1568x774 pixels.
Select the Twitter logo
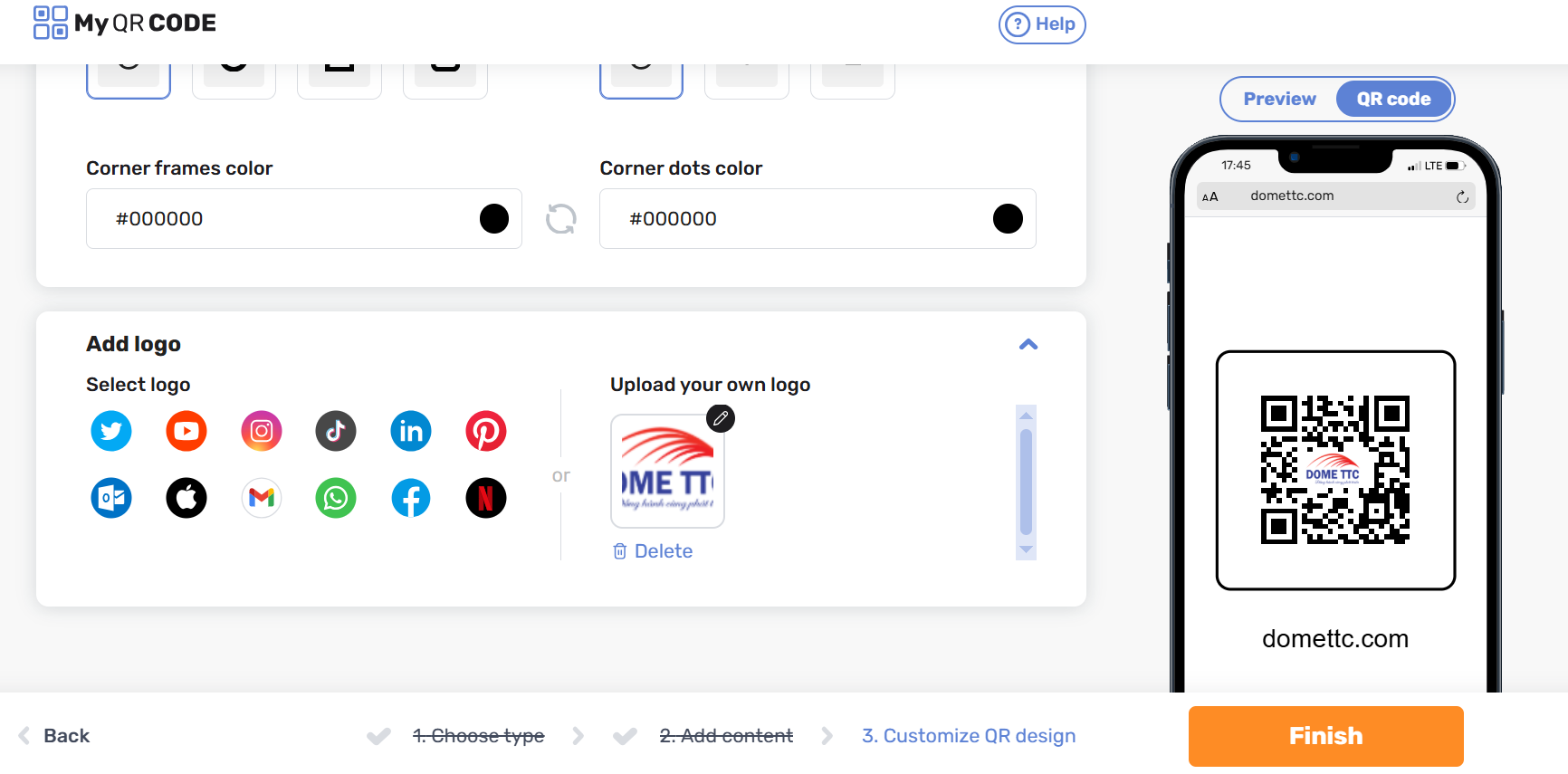(x=111, y=431)
